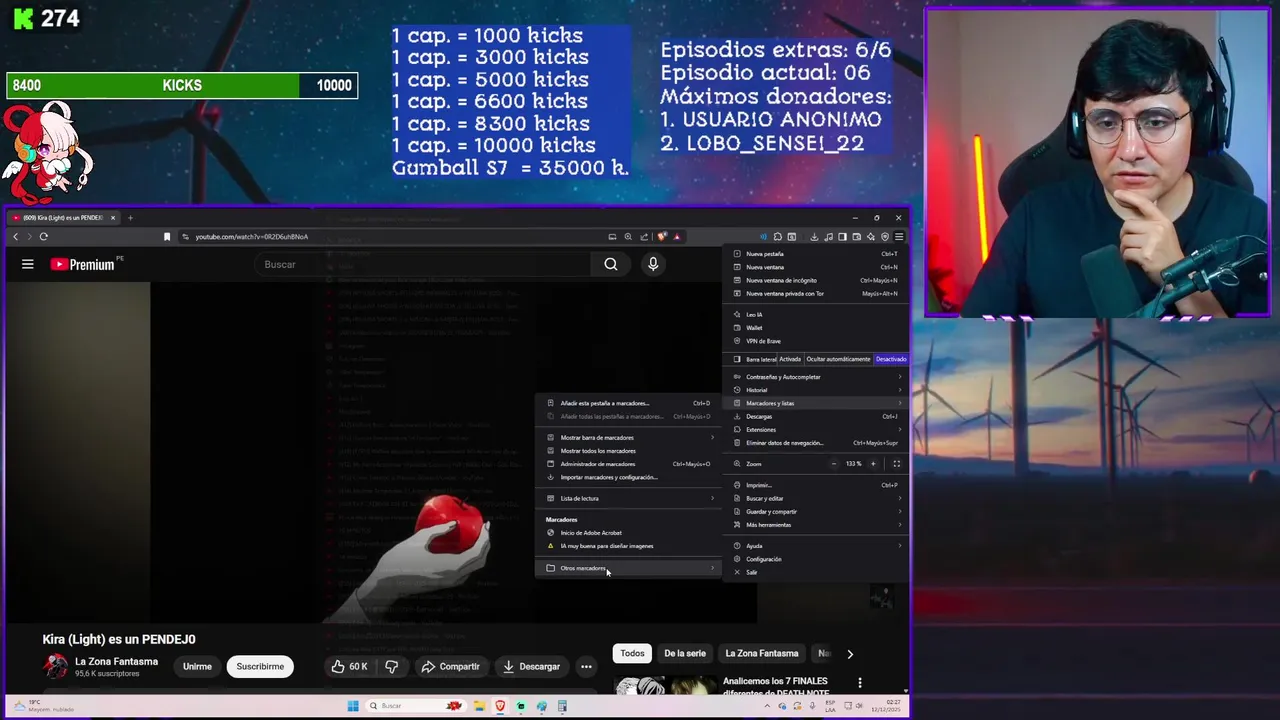Click the Brave Rewards triangle icon
This screenshot has height=720, width=1280.
point(677,237)
